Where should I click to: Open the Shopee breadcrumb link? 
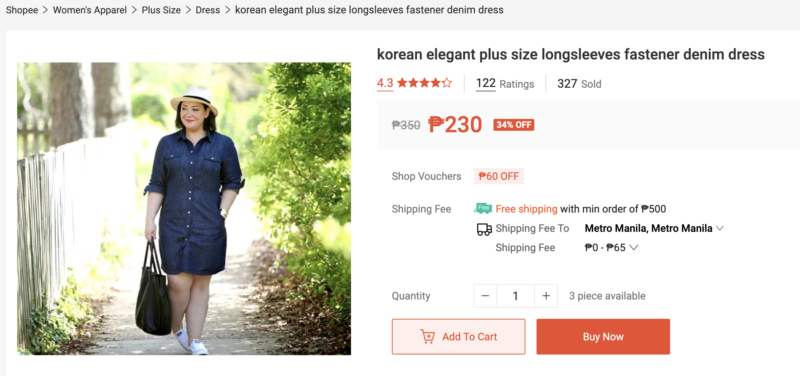point(22,10)
